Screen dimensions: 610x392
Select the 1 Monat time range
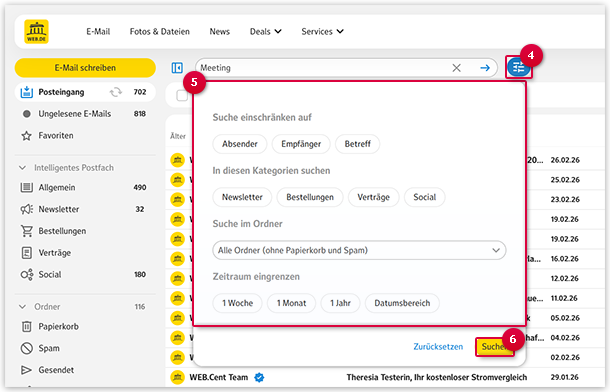click(291, 303)
